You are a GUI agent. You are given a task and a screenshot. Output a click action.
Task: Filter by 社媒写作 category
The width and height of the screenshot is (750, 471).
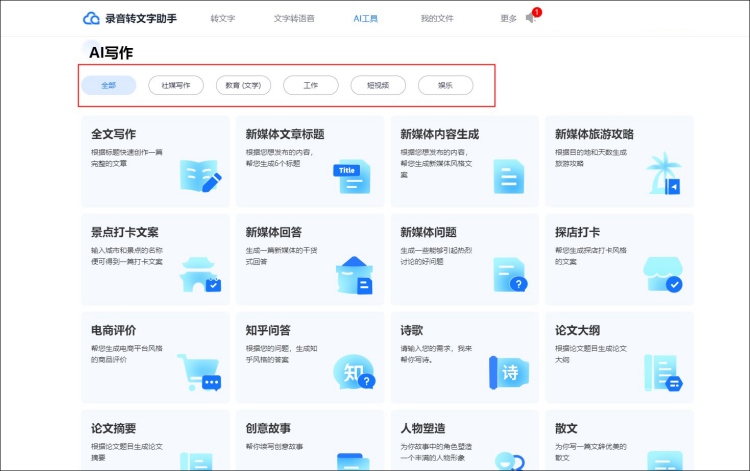(x=176, y=85)
